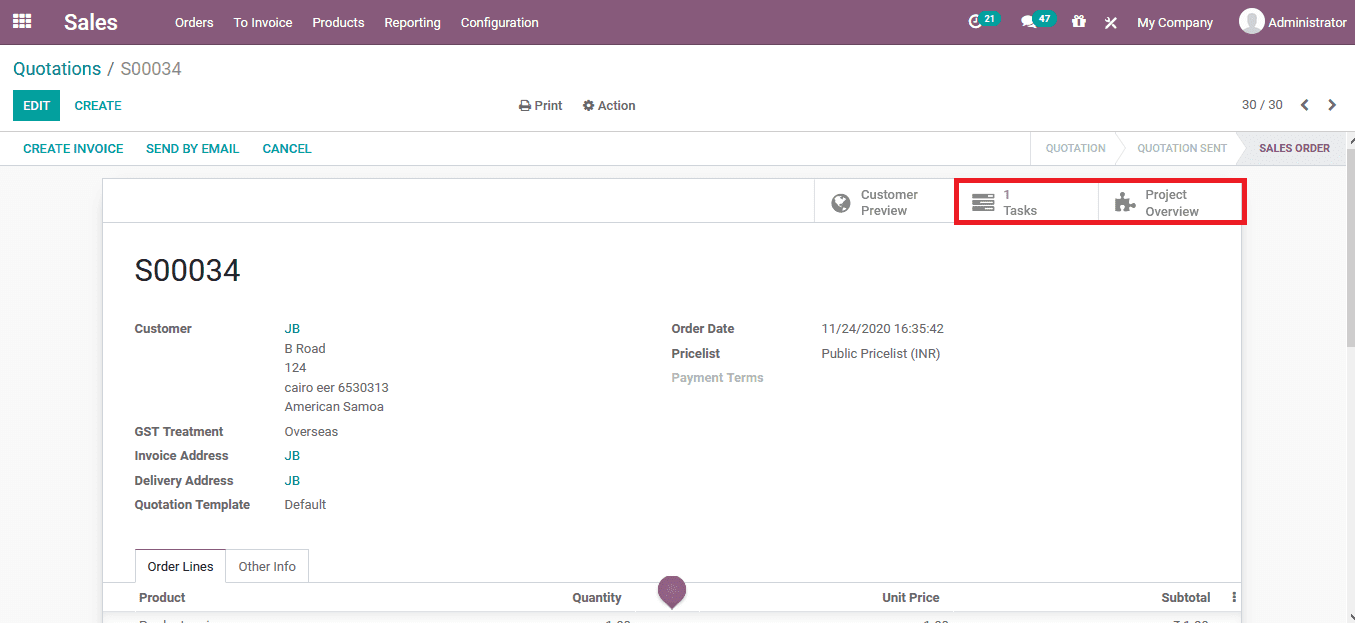Click the EDIT button
This screenshot has width=1355, height=623.
pyautogui.click(x=36, y=105)
